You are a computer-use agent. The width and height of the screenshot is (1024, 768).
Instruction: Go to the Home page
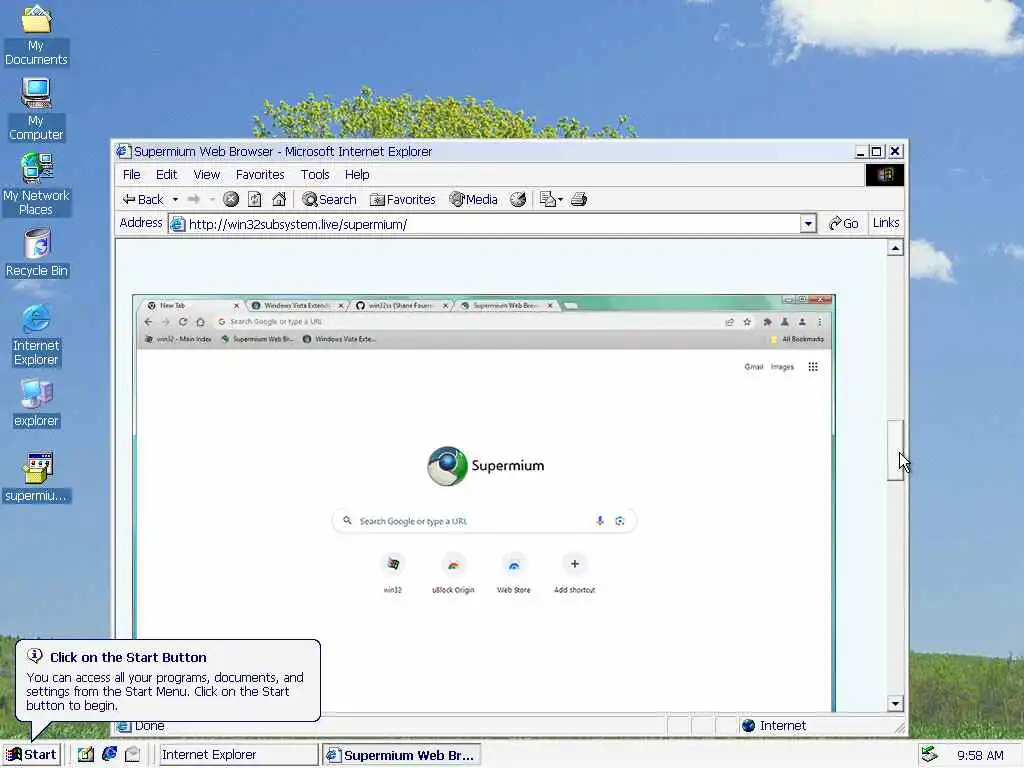click(279, 199)
